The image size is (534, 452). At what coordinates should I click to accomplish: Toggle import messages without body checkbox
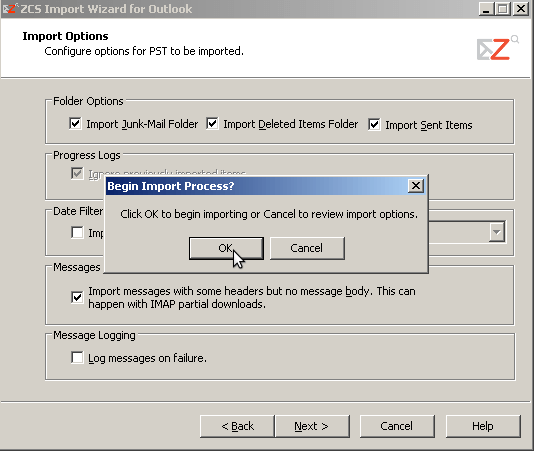point(77,297)
